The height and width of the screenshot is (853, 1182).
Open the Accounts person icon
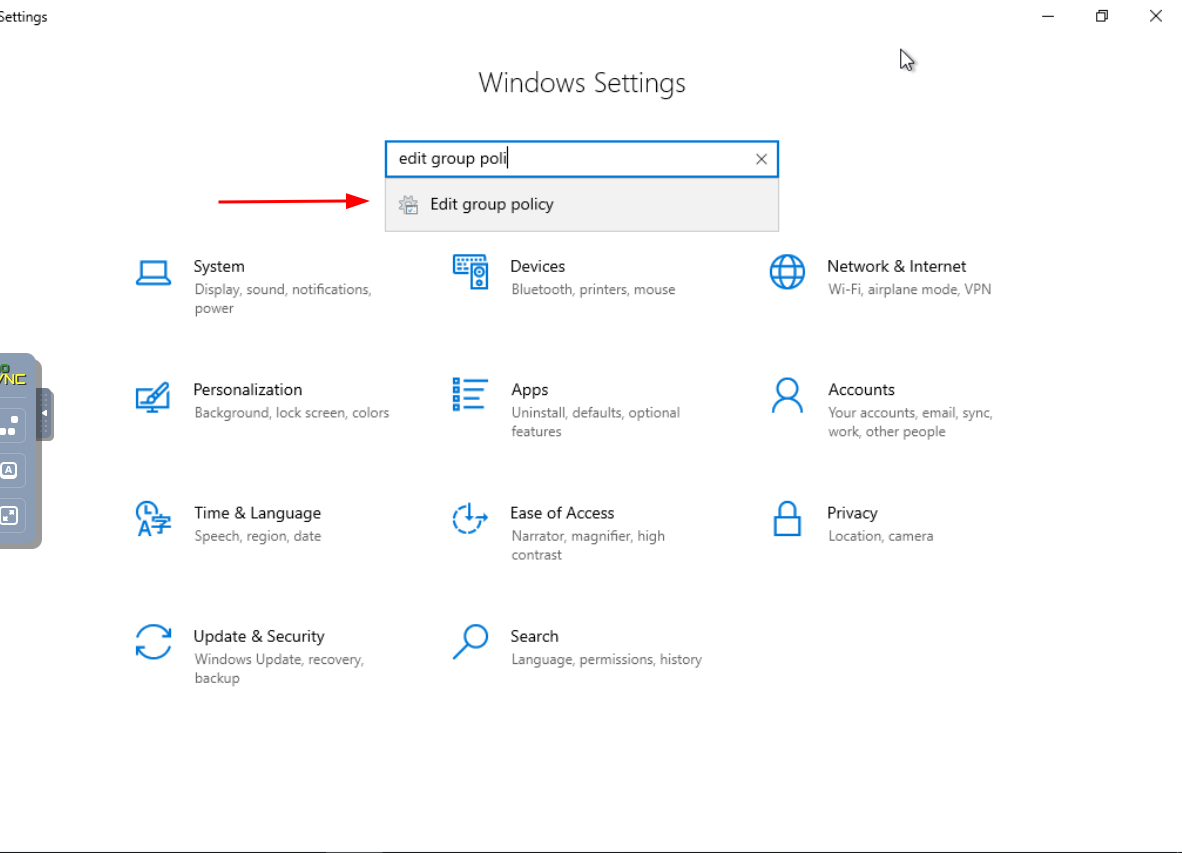click(787, 396)
